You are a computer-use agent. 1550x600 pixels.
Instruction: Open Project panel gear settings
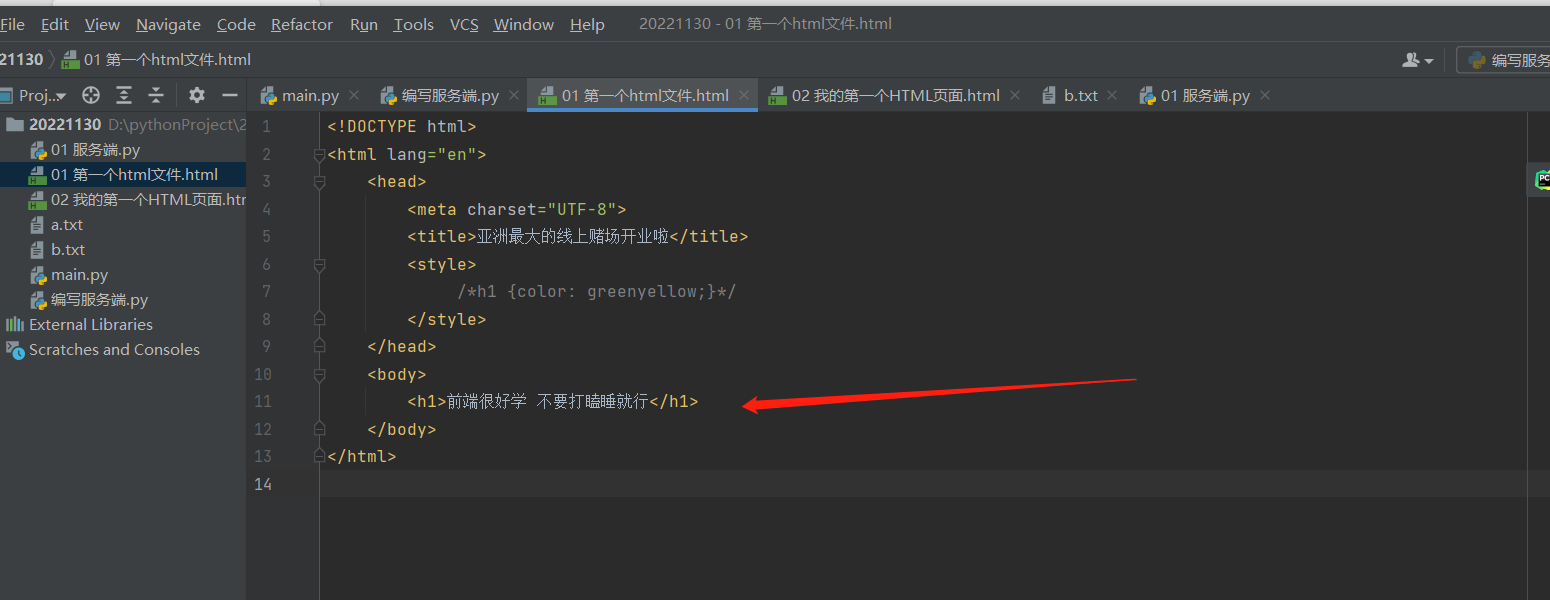pos(197,95)
